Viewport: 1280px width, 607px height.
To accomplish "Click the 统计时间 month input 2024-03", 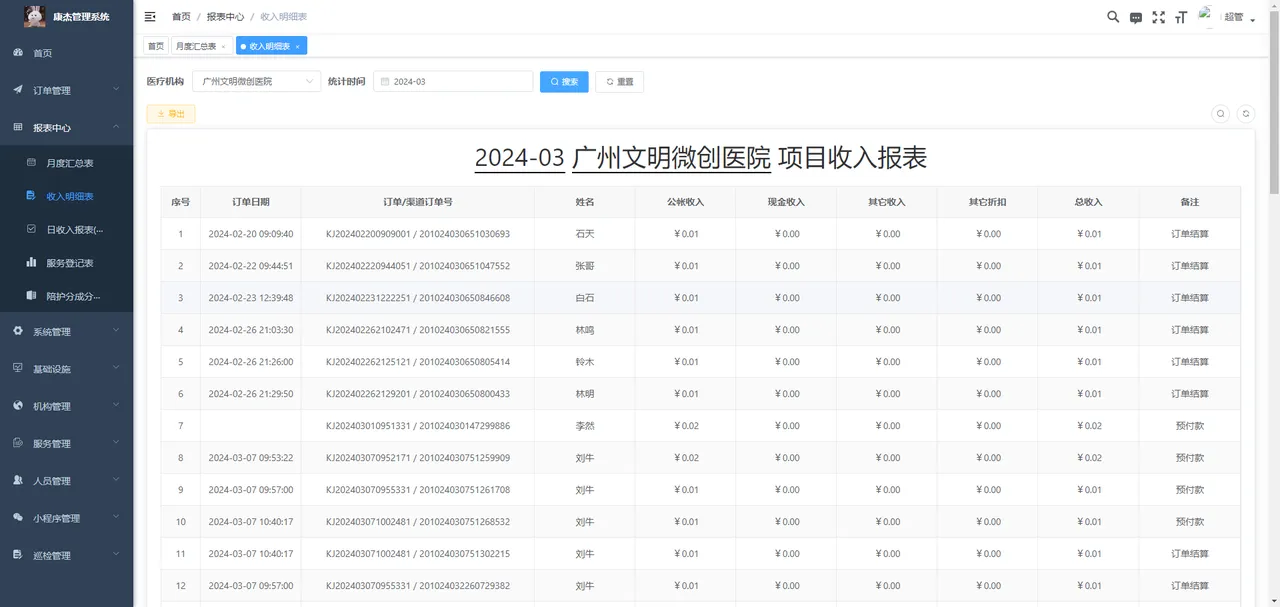I will (453, 82).
